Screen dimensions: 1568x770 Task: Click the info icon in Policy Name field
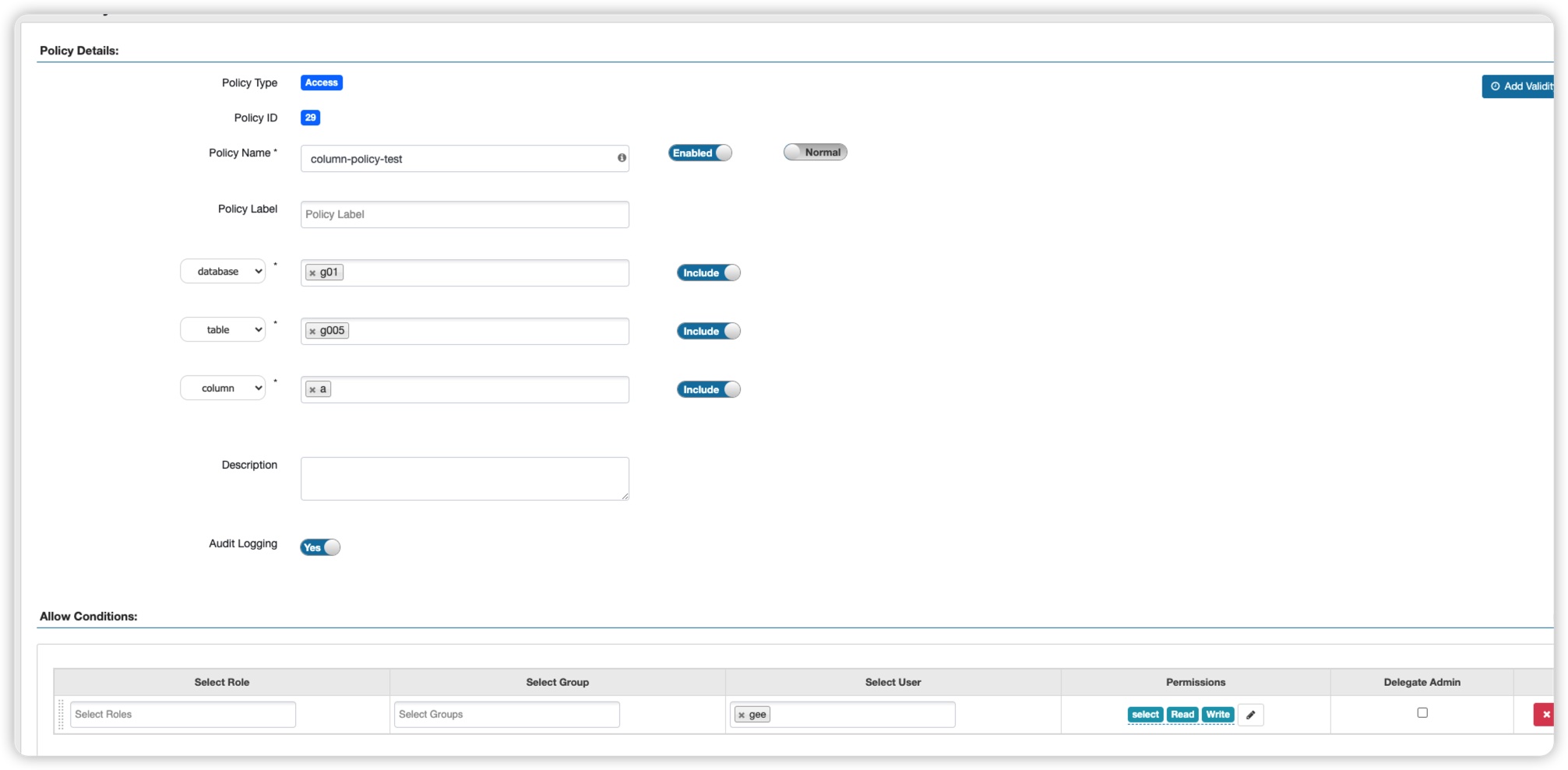pos(622,158)
